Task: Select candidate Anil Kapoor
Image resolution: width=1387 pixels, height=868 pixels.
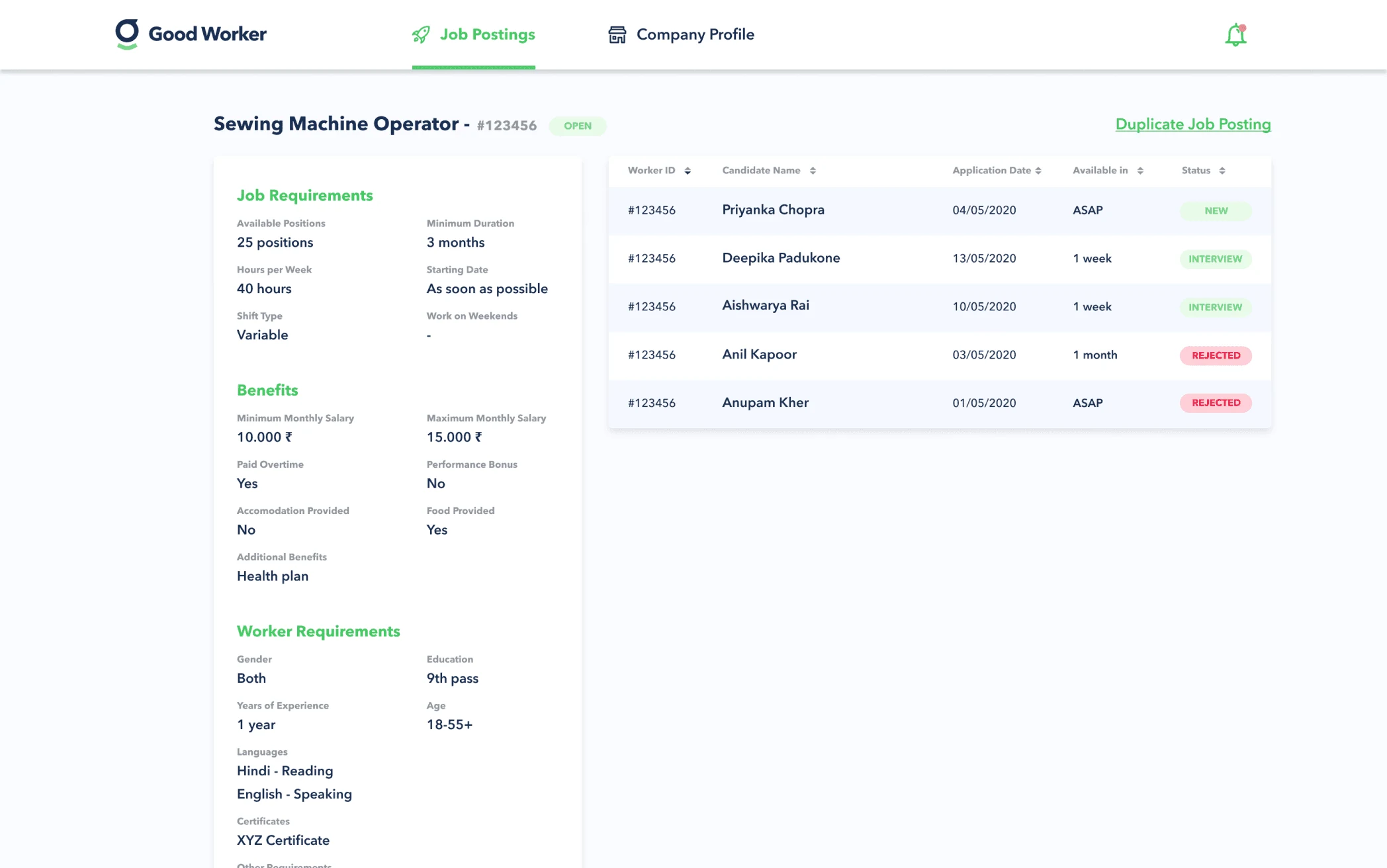Action: coord(759,355)
